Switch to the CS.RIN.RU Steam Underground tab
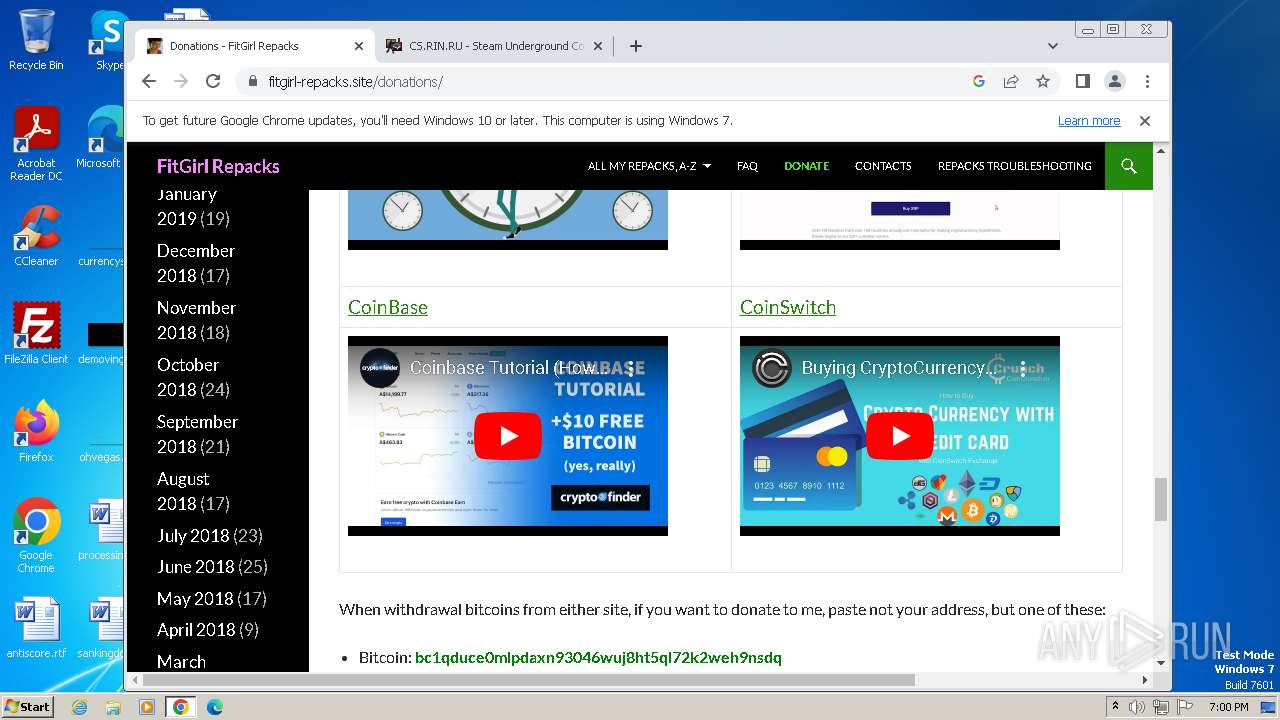The image size is (1280, 720). pos(495,46)
